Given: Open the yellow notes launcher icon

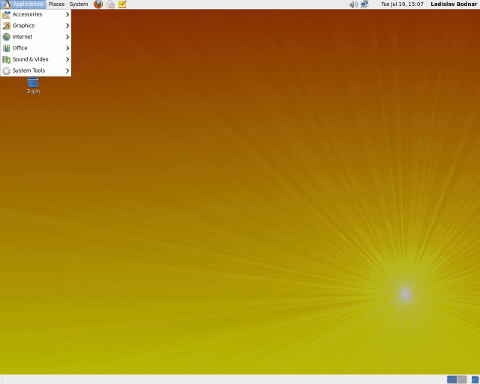Looking at the screenshot, I should point(122,4).
